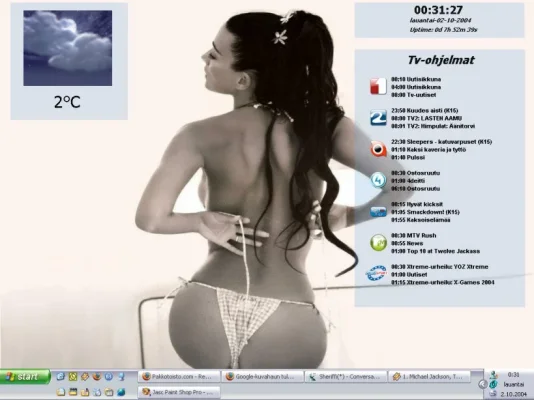
Task: Click the network computers tray icon
Action: pos(493,394)
